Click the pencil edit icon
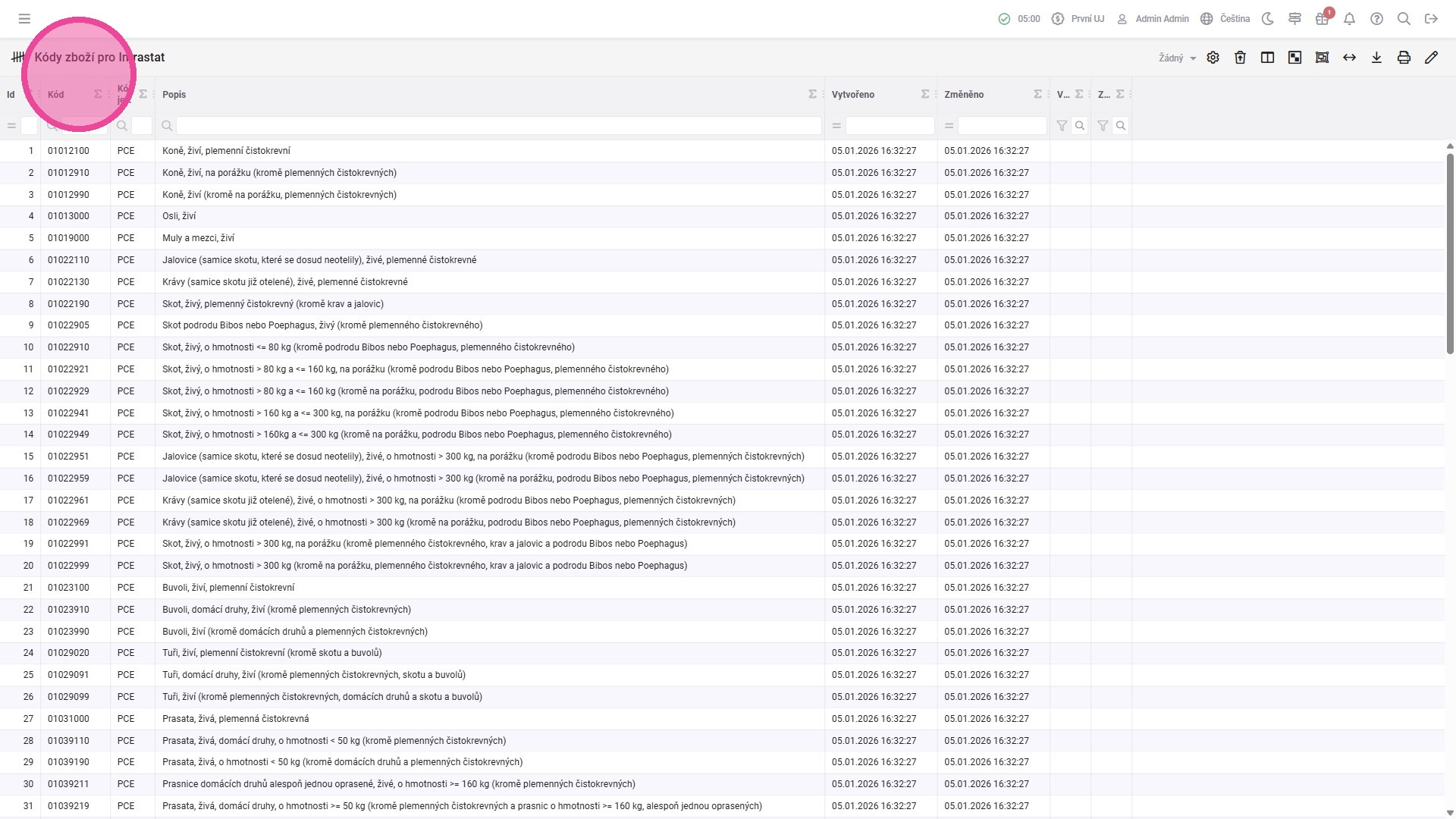This screenshot has height=819, width=1456. click(x=1431, y=58)
